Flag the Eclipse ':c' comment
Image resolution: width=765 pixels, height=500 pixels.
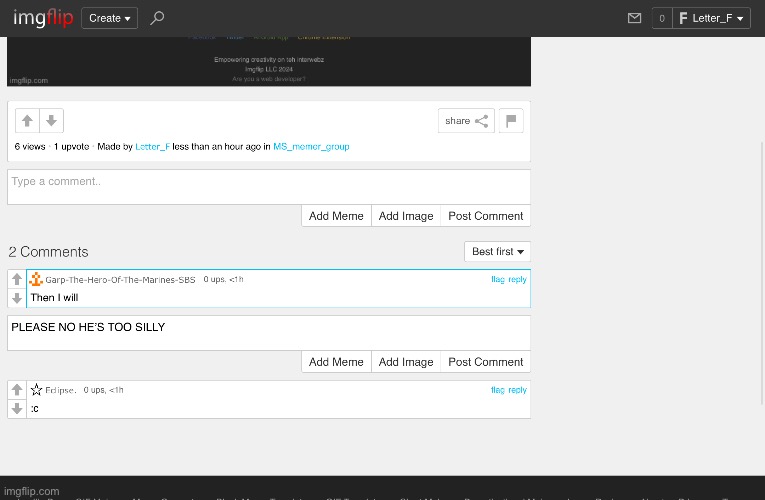(498, 390)
